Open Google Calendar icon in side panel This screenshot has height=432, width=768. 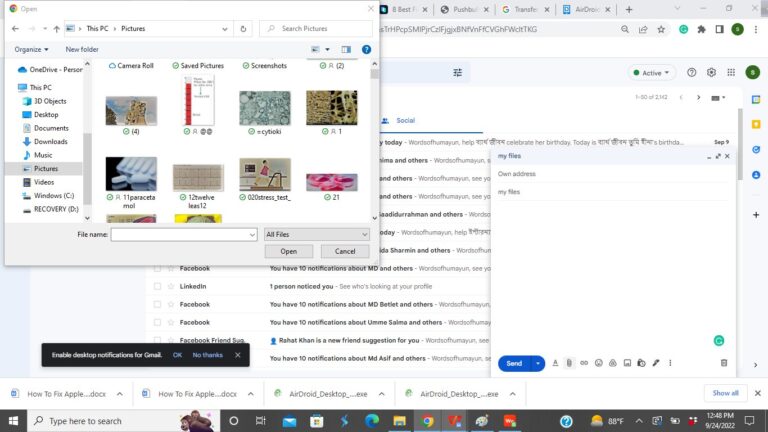coord(756,99)
